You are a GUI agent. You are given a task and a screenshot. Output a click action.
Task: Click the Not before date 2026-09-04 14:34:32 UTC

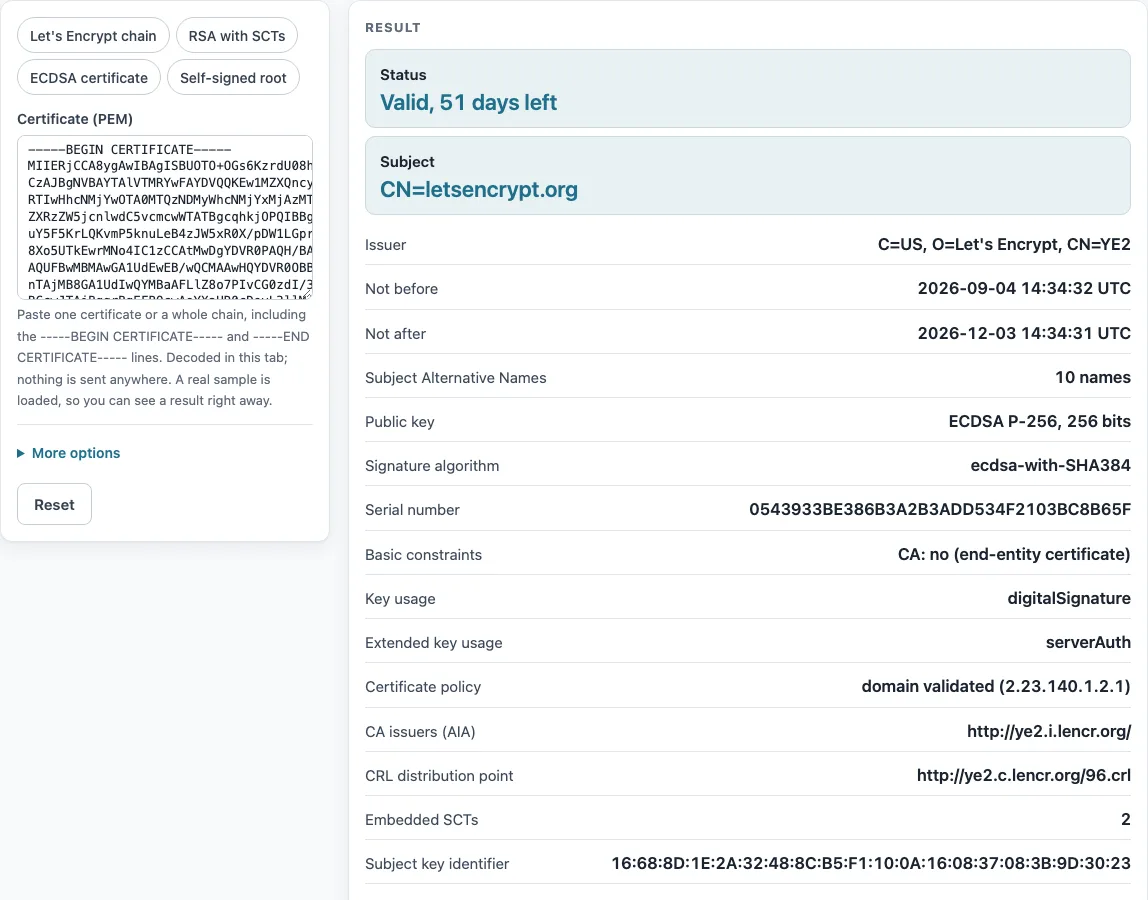pos(1024,289)
